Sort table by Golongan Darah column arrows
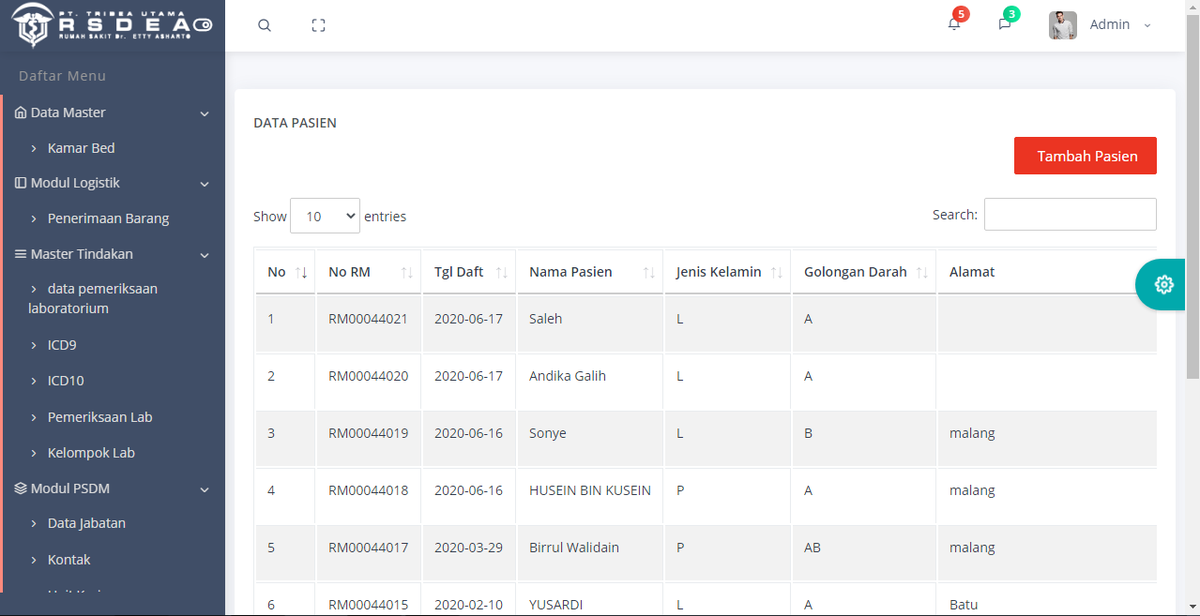Viewport: 1200px width, 616px height. (922, 273)
